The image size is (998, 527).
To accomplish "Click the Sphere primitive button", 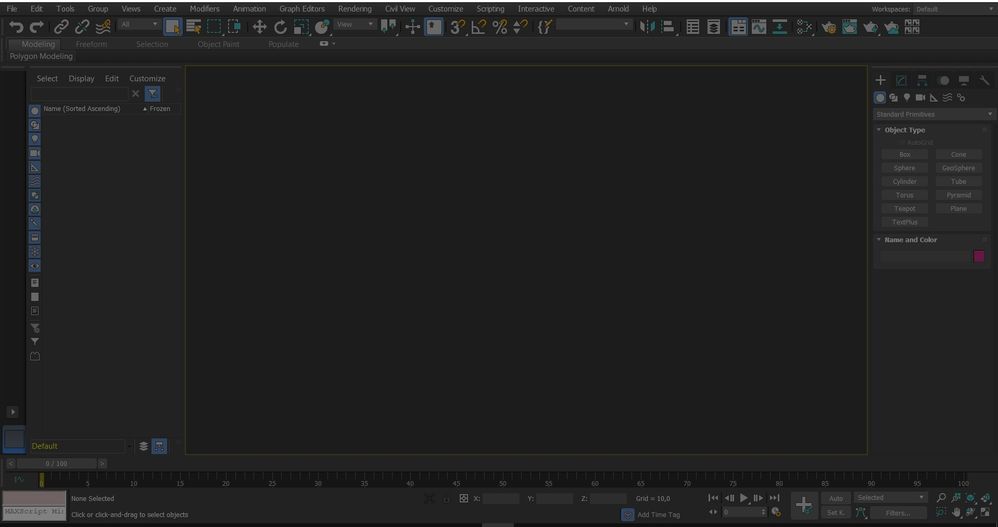I will coord(904,168).
